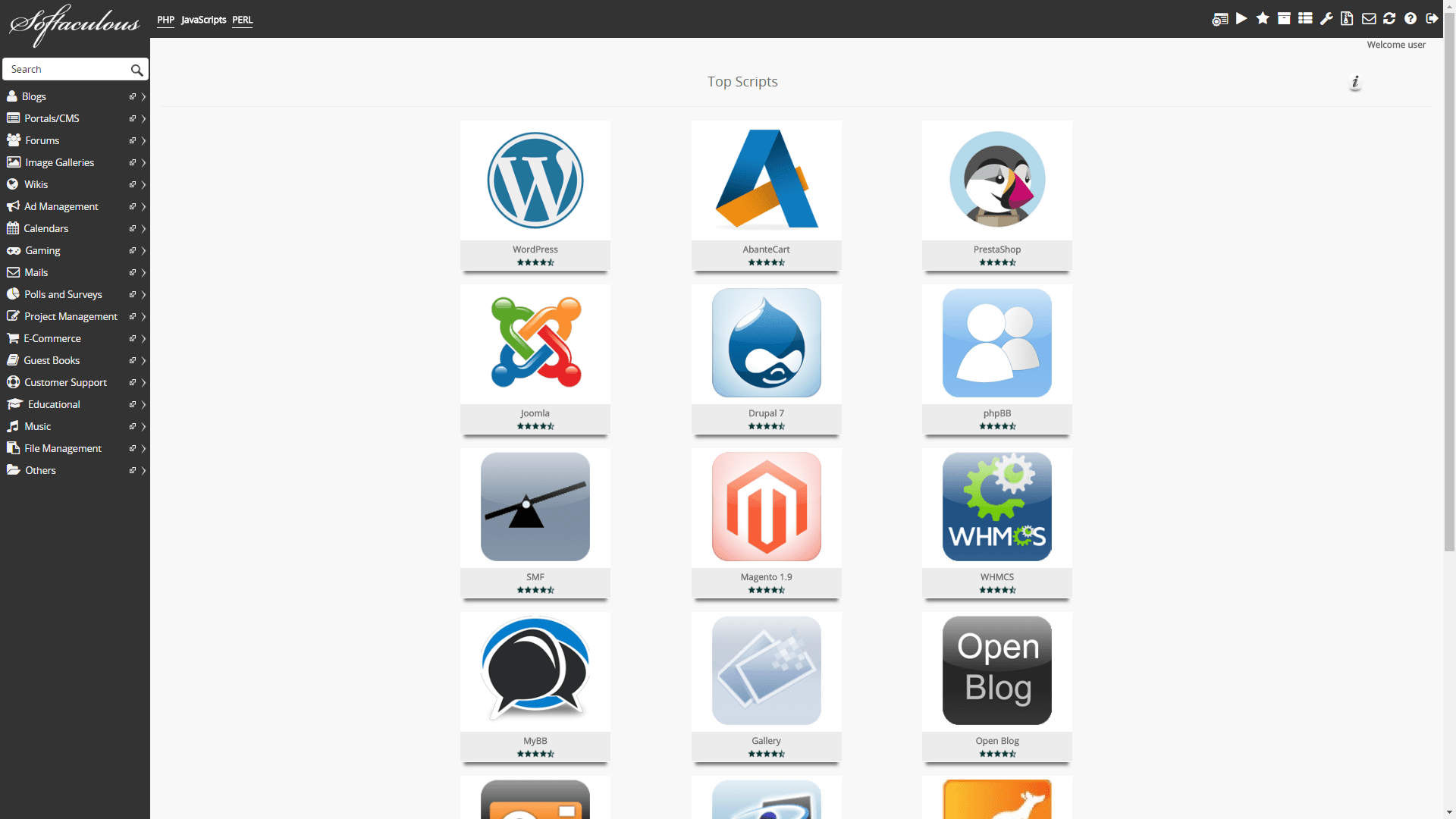Click the list view installations icon
The width and height of the screenshot is (1456, 819).
click(1305, 18)
